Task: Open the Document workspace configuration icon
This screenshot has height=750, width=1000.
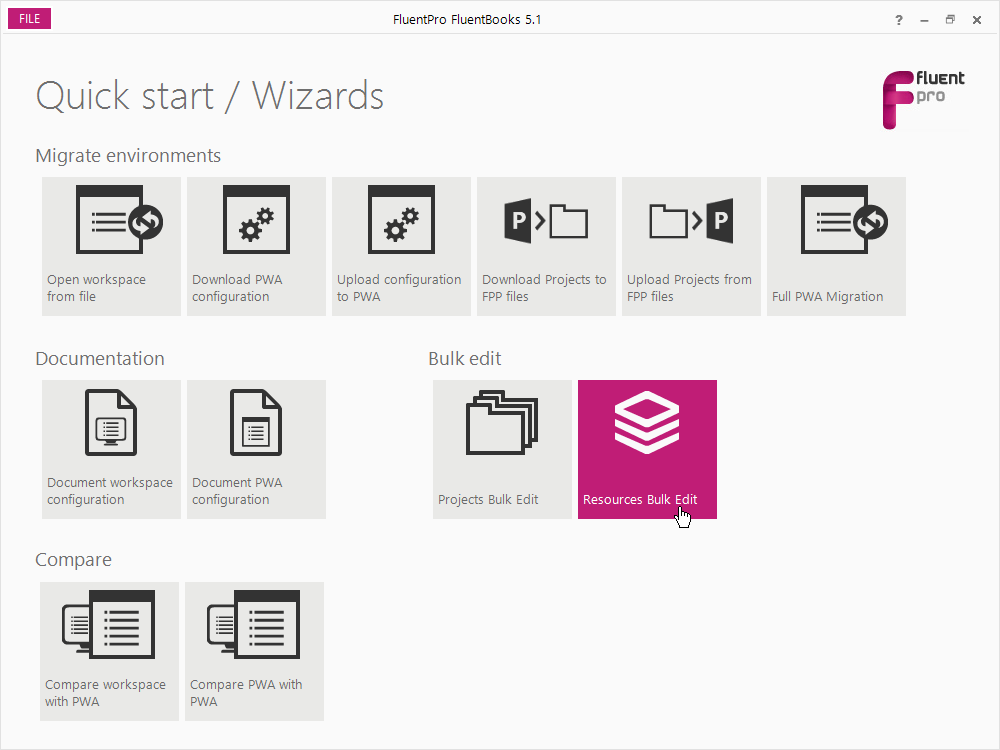Action: 111,422
